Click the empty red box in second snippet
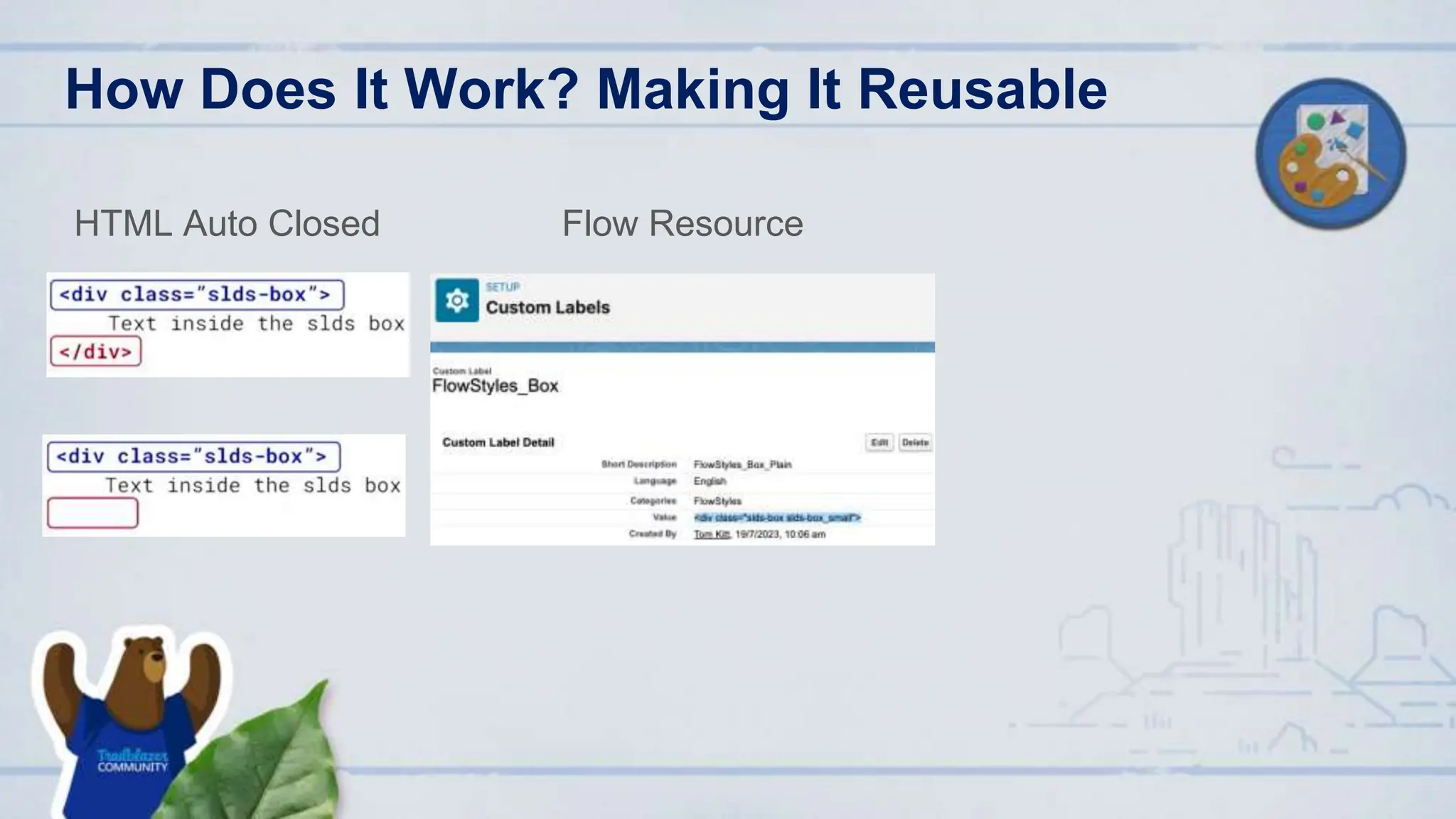This screenshot has height=819, width=1456. pyautogui.click(x=92, y=513)
